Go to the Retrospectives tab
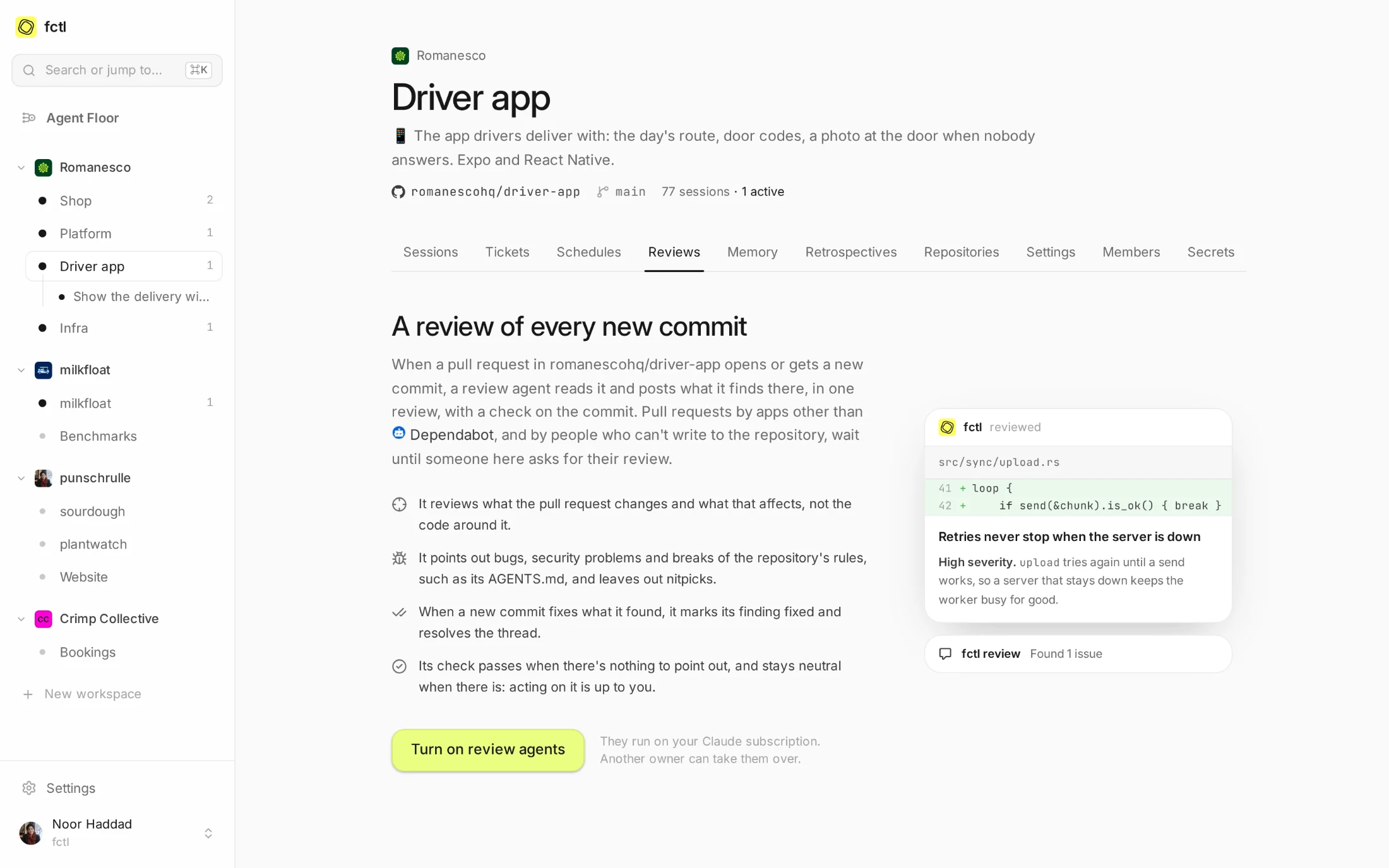The width and height of the screenshot is (1389, 868). click(x=850, y=252)
